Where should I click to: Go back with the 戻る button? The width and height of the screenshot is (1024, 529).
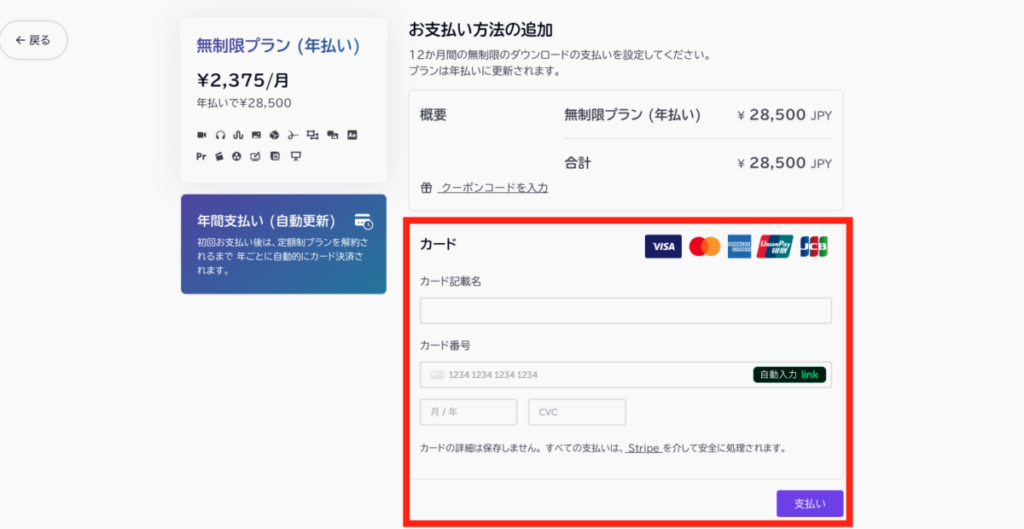pos(33,40)
